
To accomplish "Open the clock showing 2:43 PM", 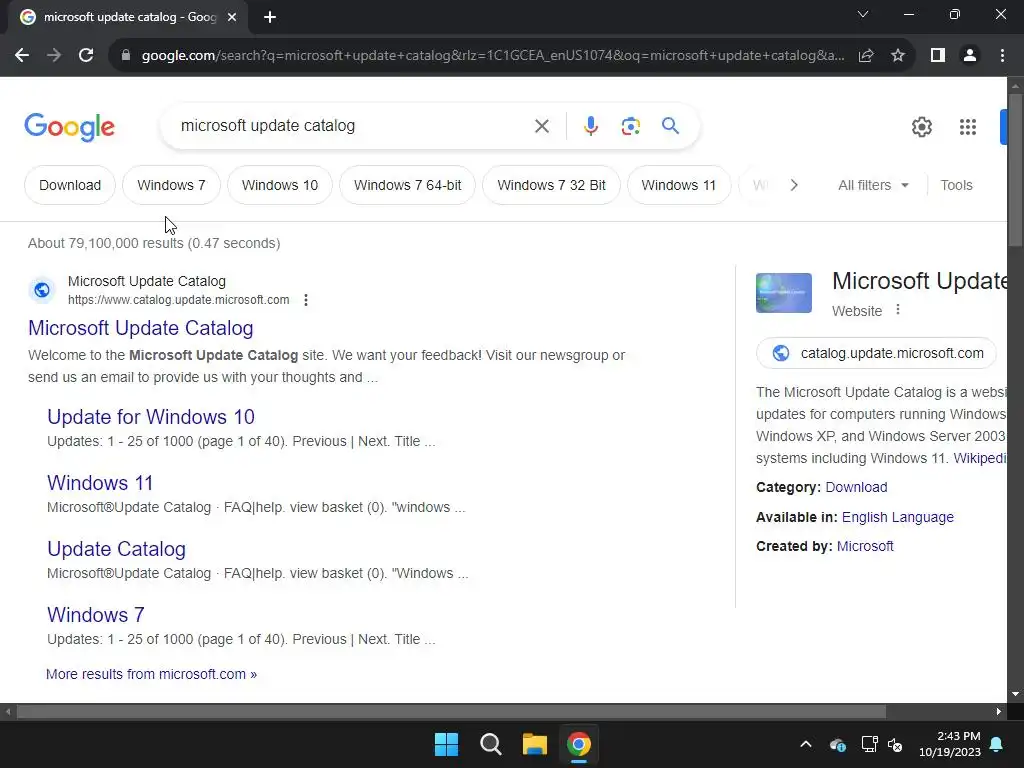I will pos(950,744).
